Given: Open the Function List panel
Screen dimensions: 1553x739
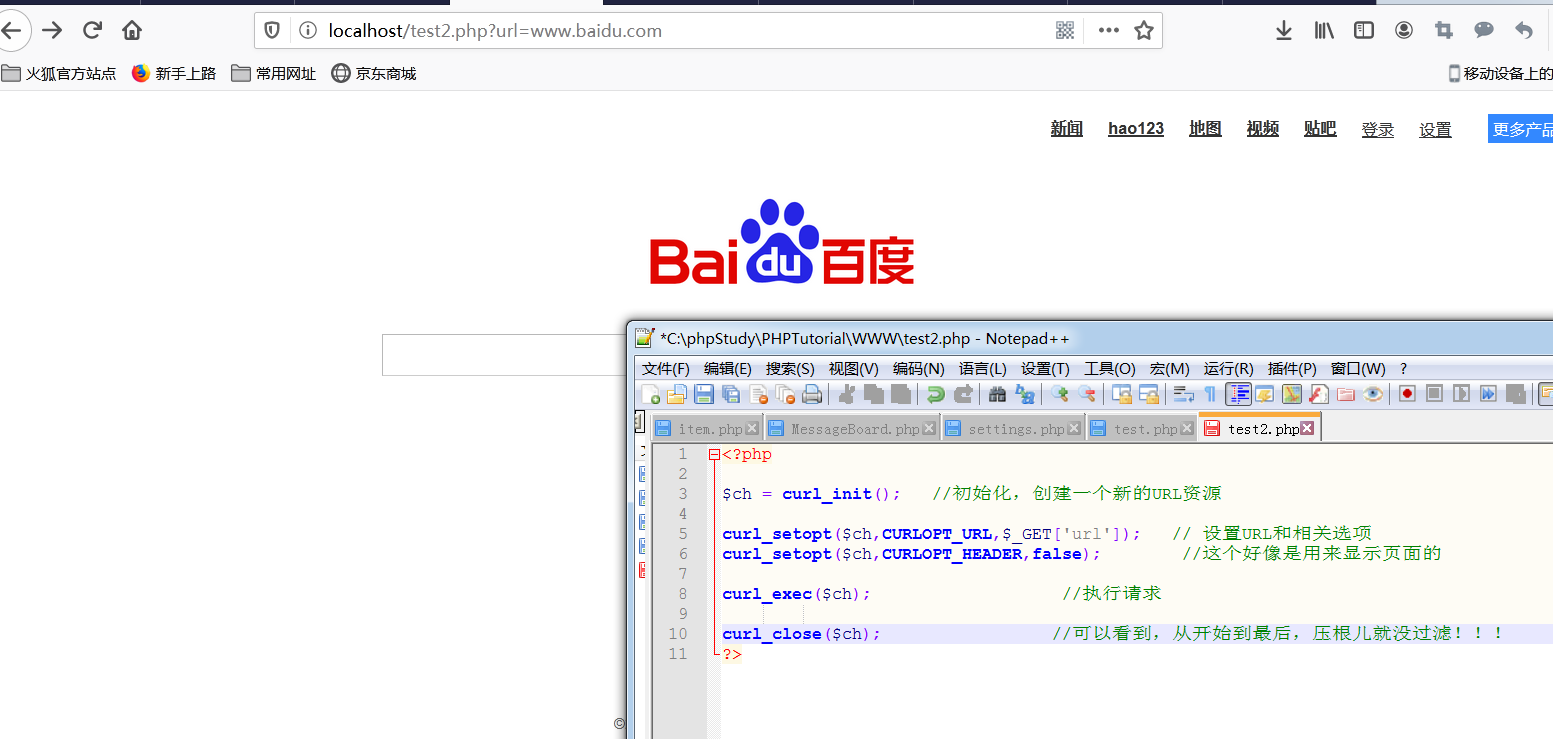Looking at the screenshot, I should (1319, 394).
